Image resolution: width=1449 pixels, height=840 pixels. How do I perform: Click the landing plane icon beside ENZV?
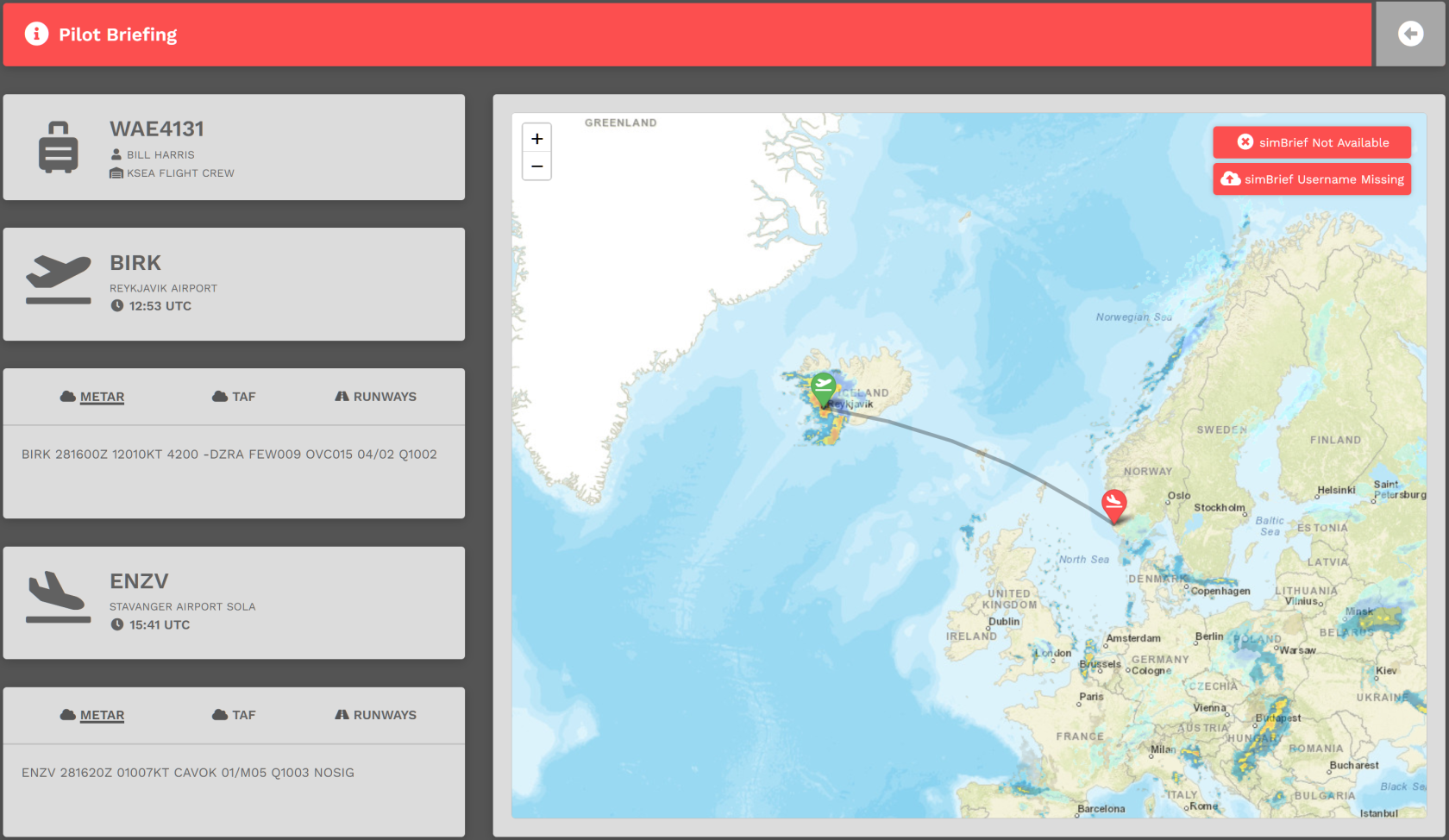[59, 597]
